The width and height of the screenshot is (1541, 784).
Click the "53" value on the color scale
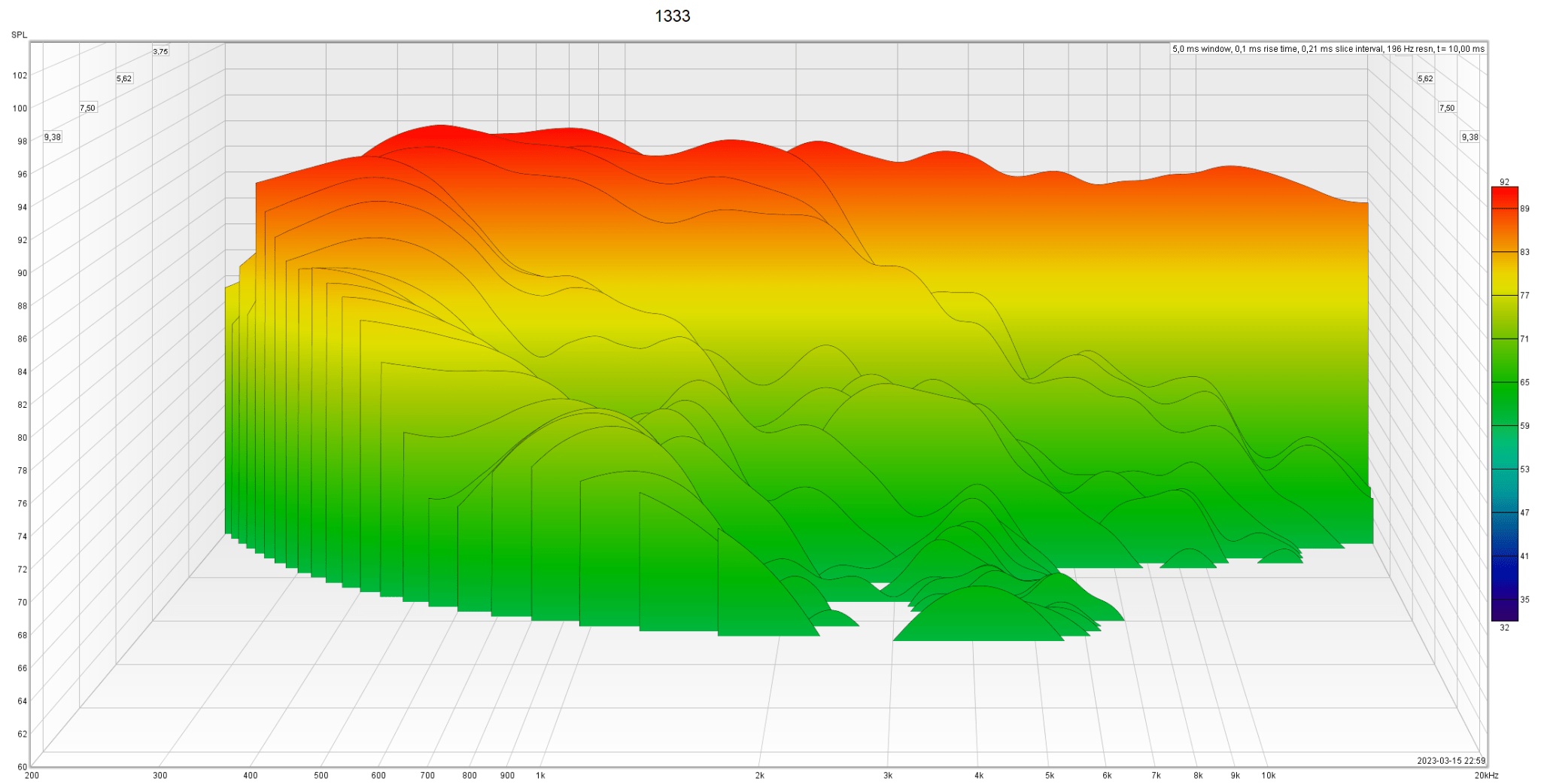point(1524,469)
